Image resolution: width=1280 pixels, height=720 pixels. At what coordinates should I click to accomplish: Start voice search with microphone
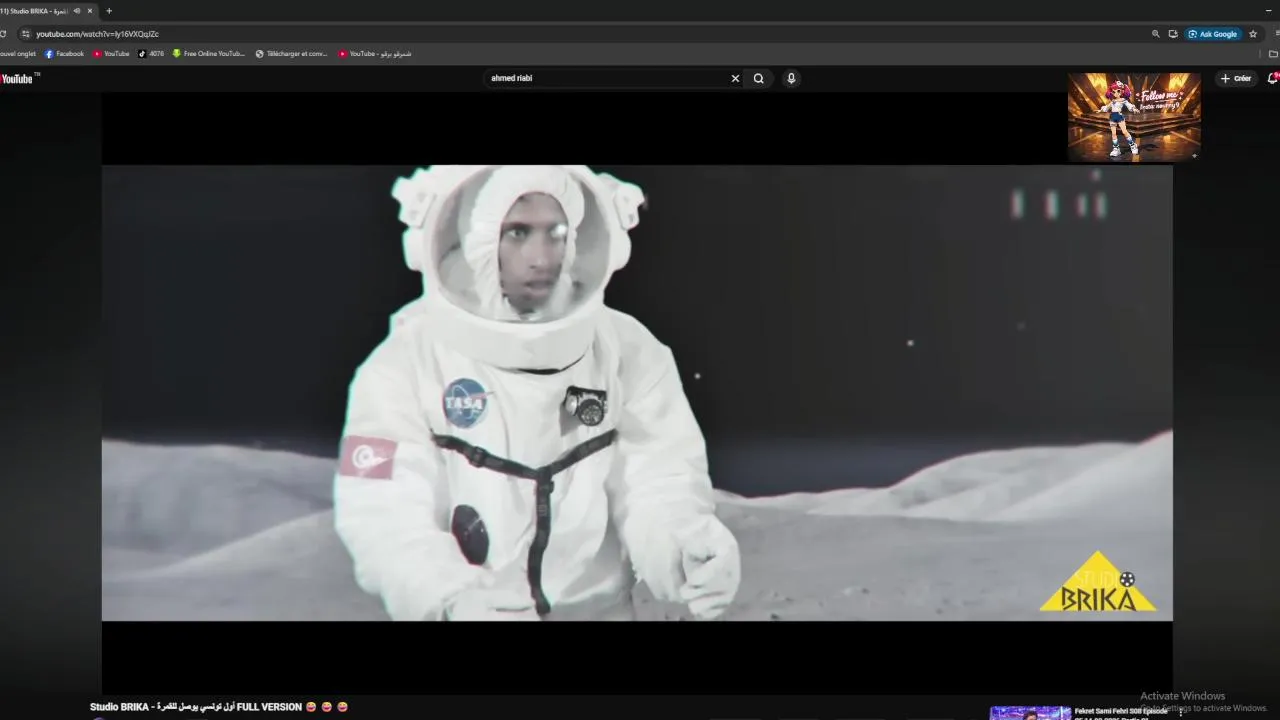(791, 78)
